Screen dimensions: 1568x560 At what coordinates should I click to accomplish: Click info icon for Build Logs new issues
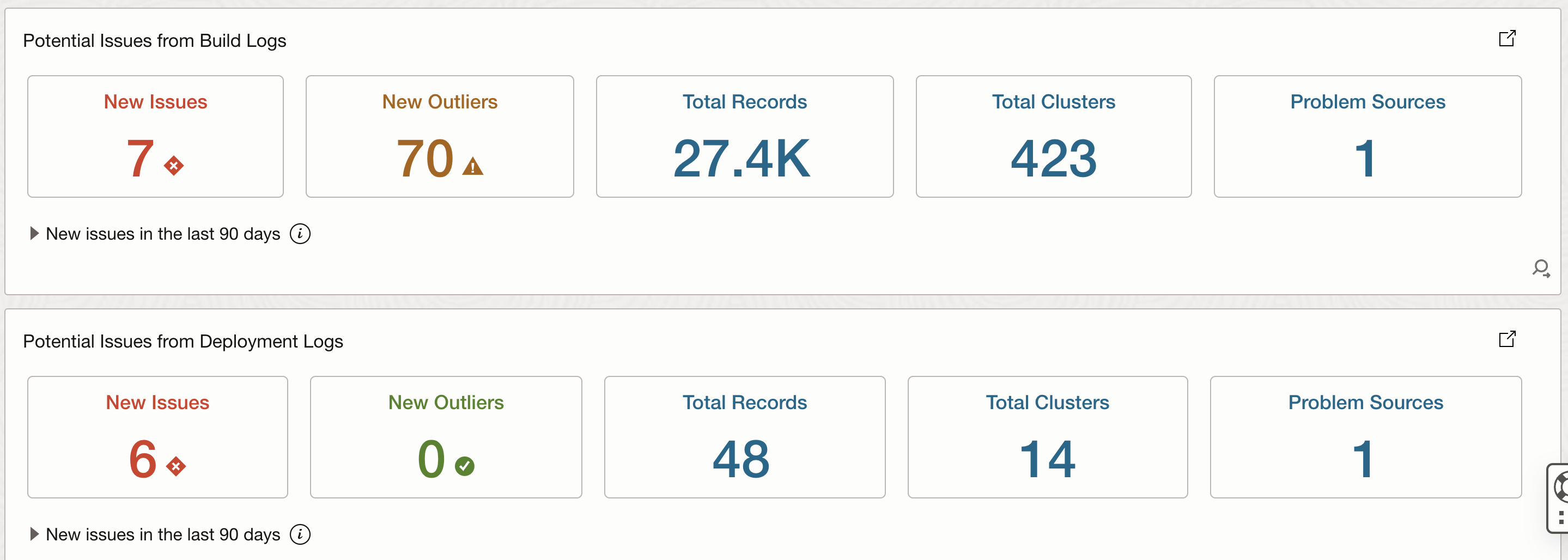click(x=300, y=234)
